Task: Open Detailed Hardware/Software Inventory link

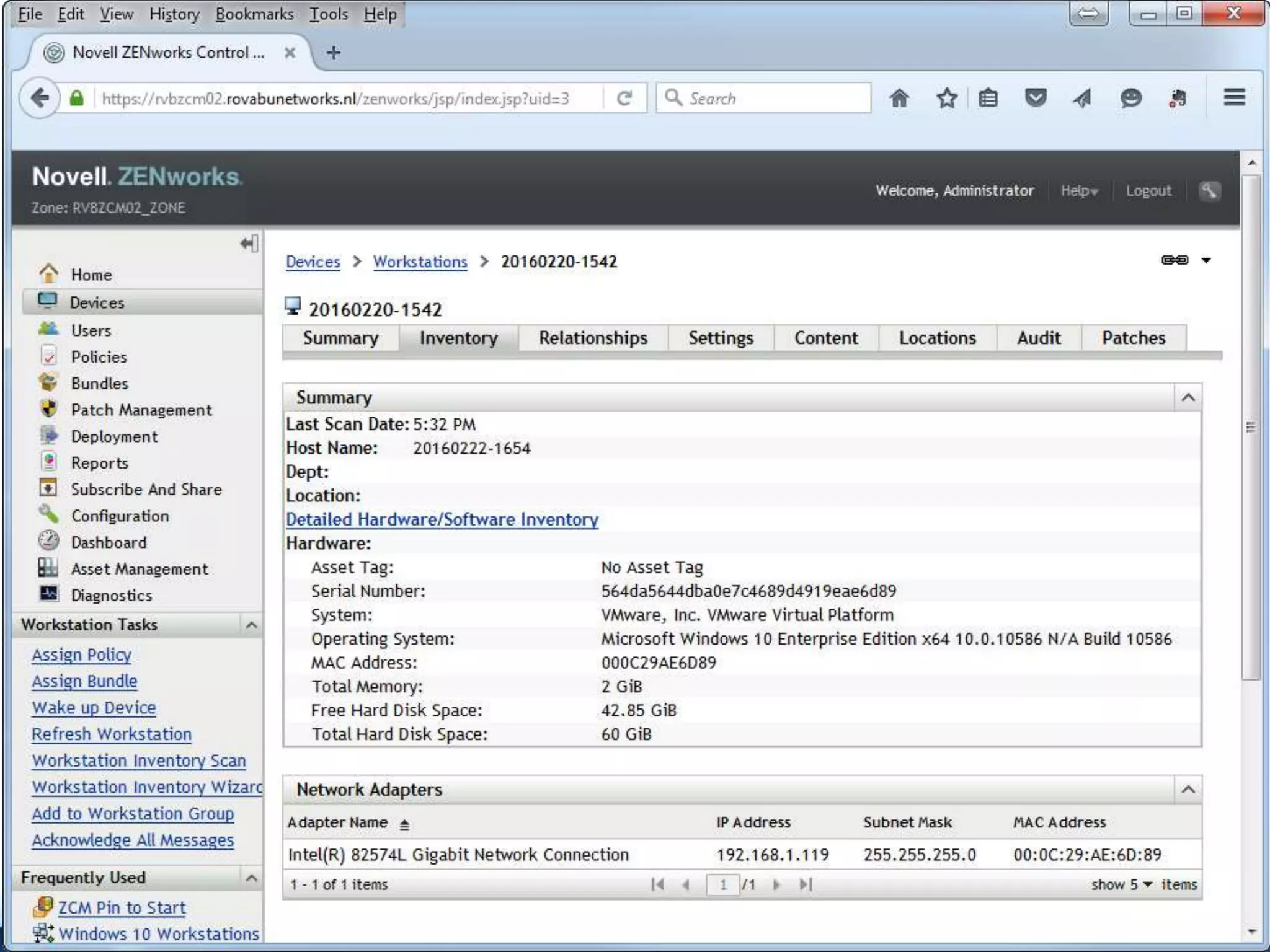Action: (x=442, y=519)
